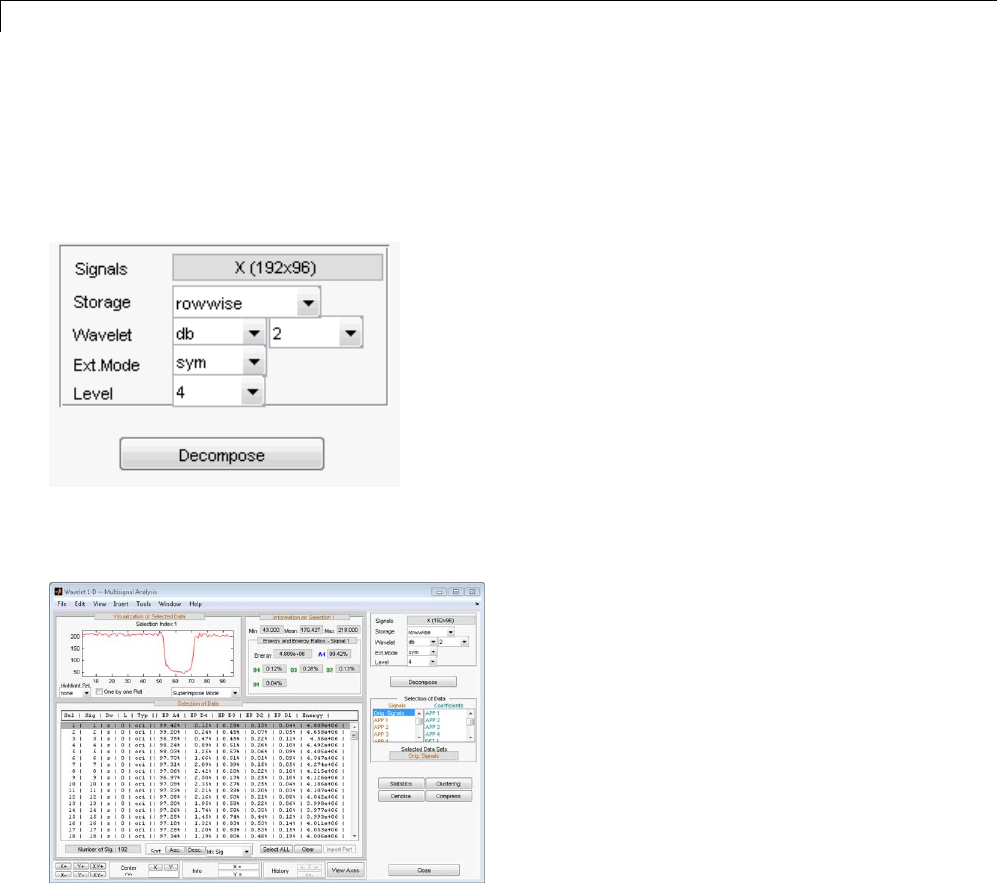
Task: Click the Desc. sort button
Action: tap(195, 850)
